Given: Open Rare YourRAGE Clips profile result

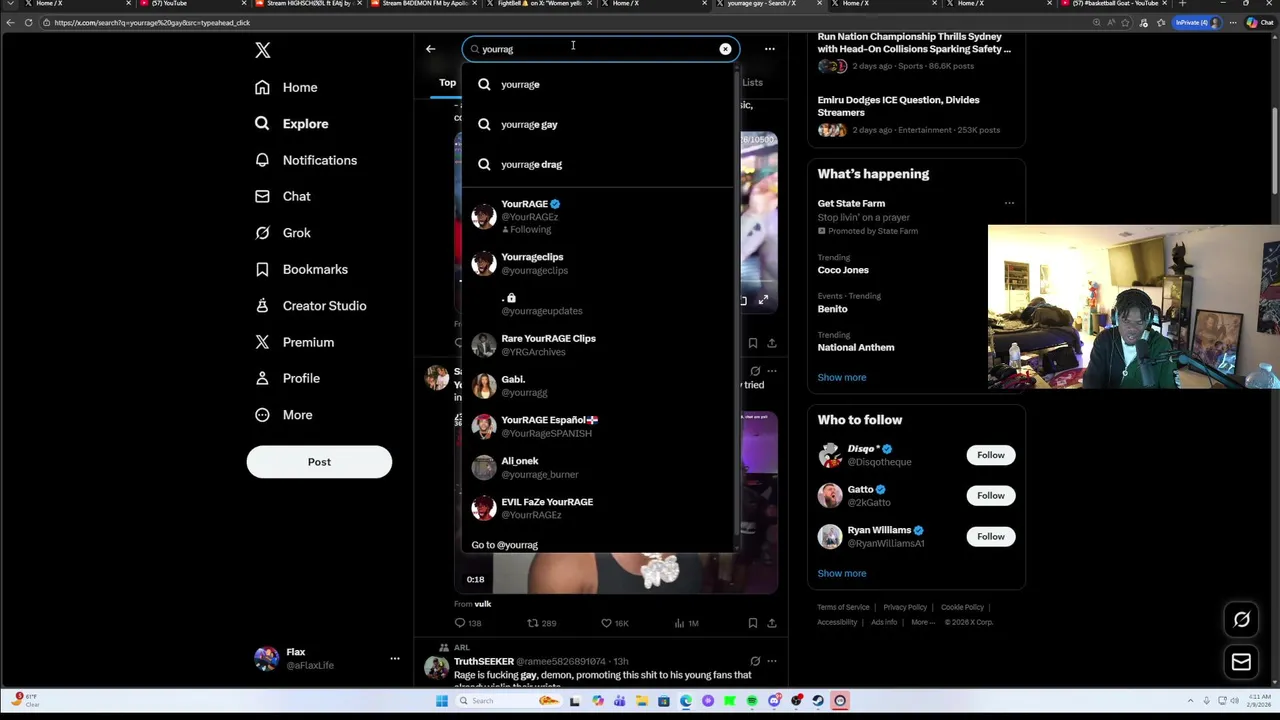Looking at the screenshot, I should (598, 345).
